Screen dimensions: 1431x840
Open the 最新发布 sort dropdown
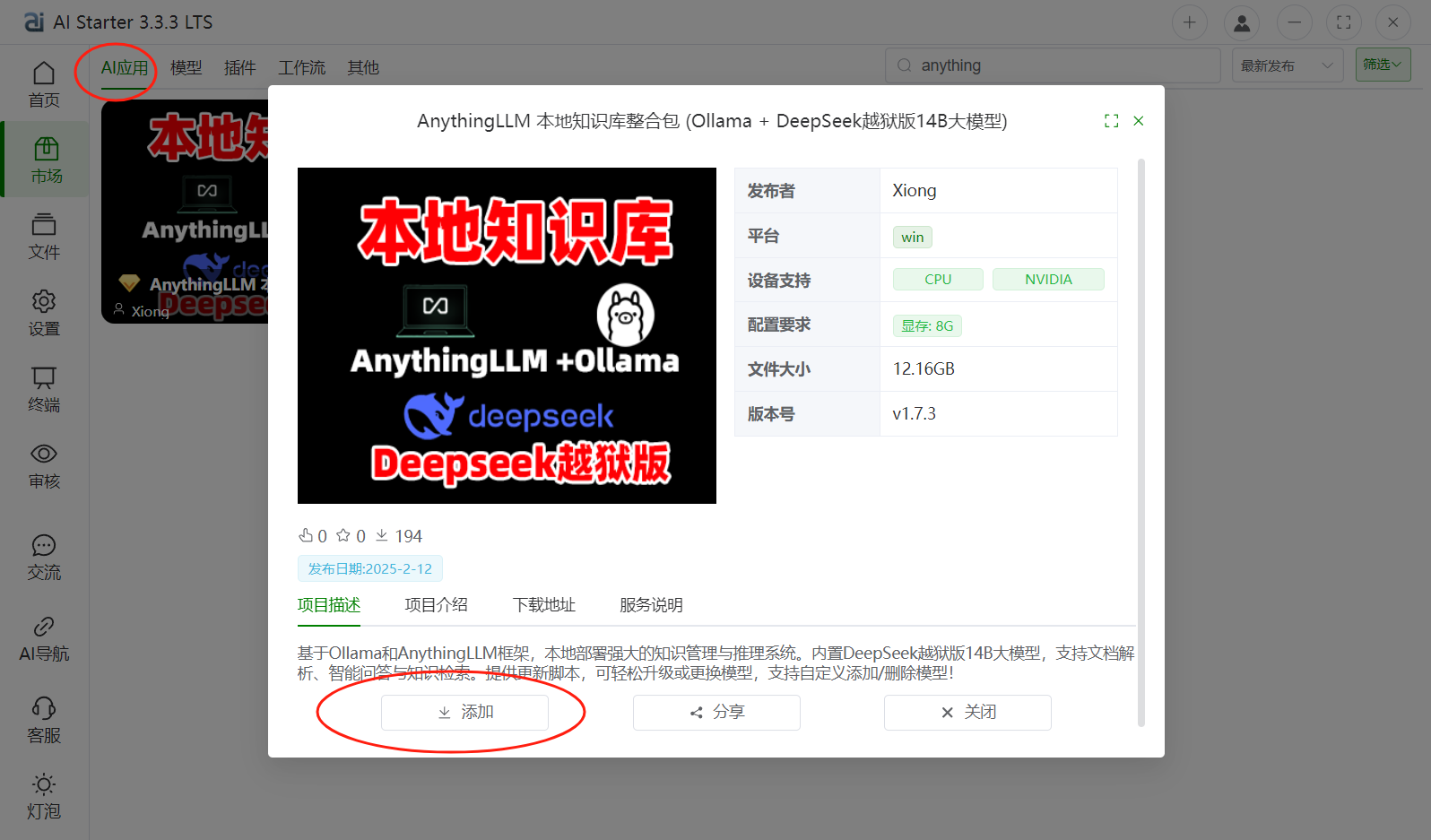(1288, 65)
